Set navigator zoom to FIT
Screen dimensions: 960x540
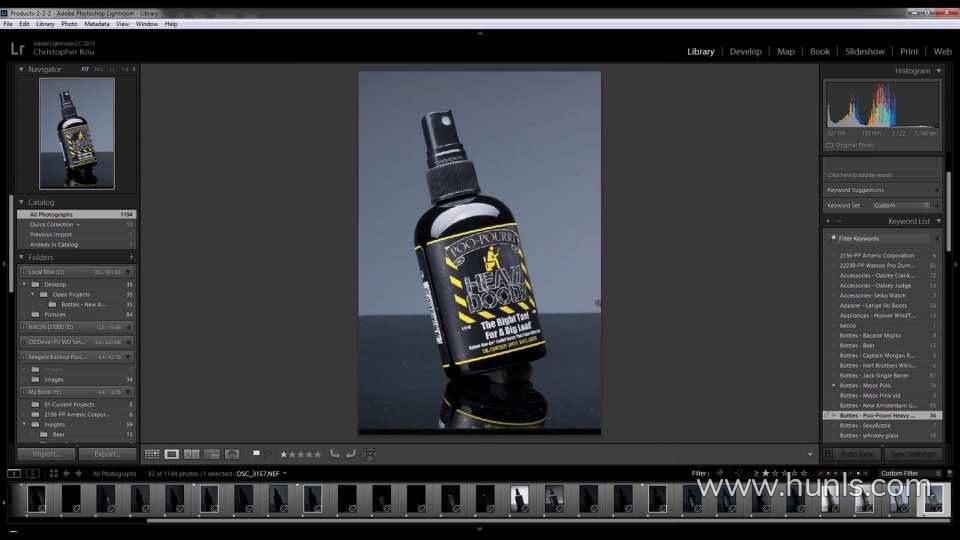[85, 69]
